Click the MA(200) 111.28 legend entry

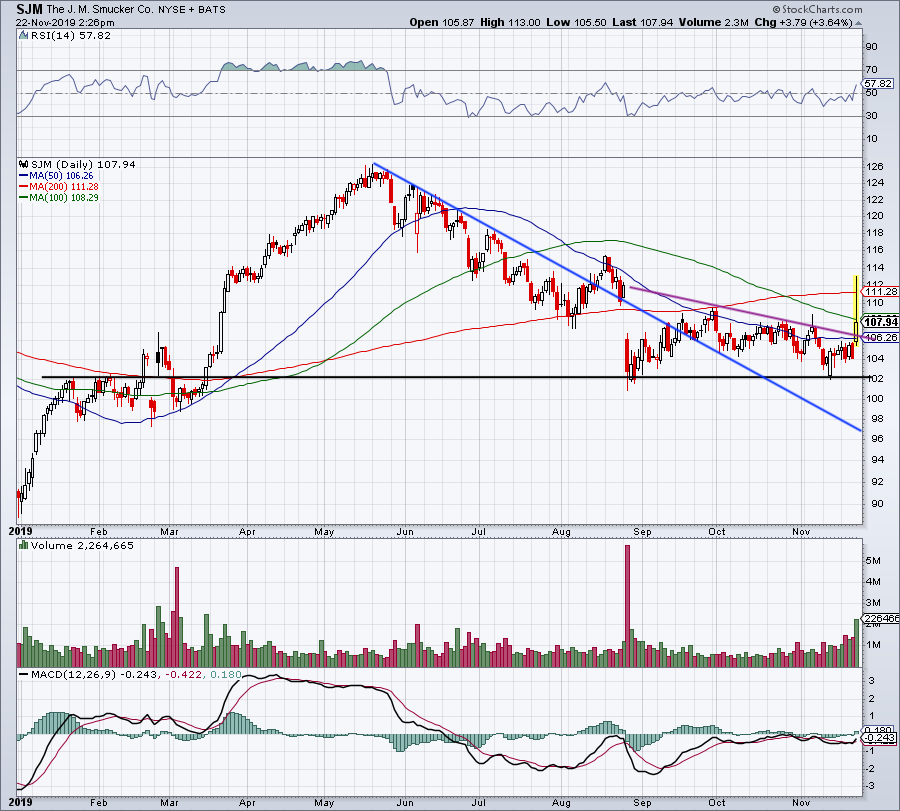59,187
